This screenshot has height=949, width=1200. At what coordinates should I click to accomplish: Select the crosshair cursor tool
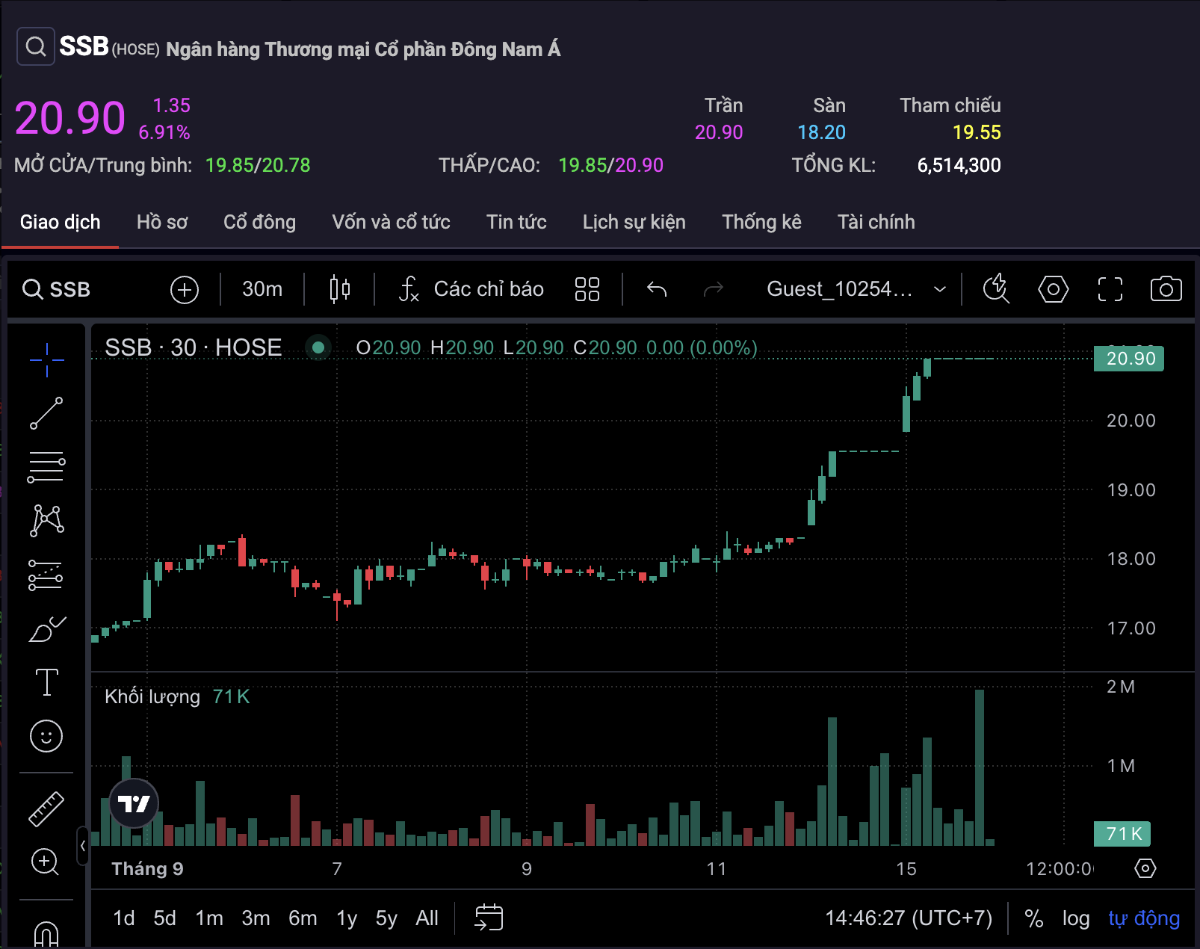46,358
